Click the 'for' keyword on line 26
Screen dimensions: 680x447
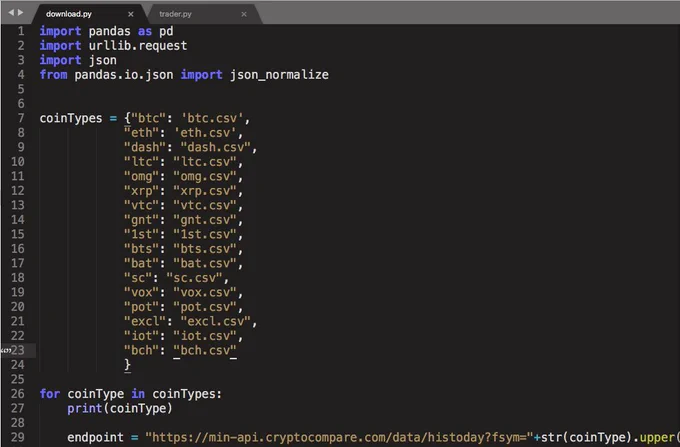point(50,394)
